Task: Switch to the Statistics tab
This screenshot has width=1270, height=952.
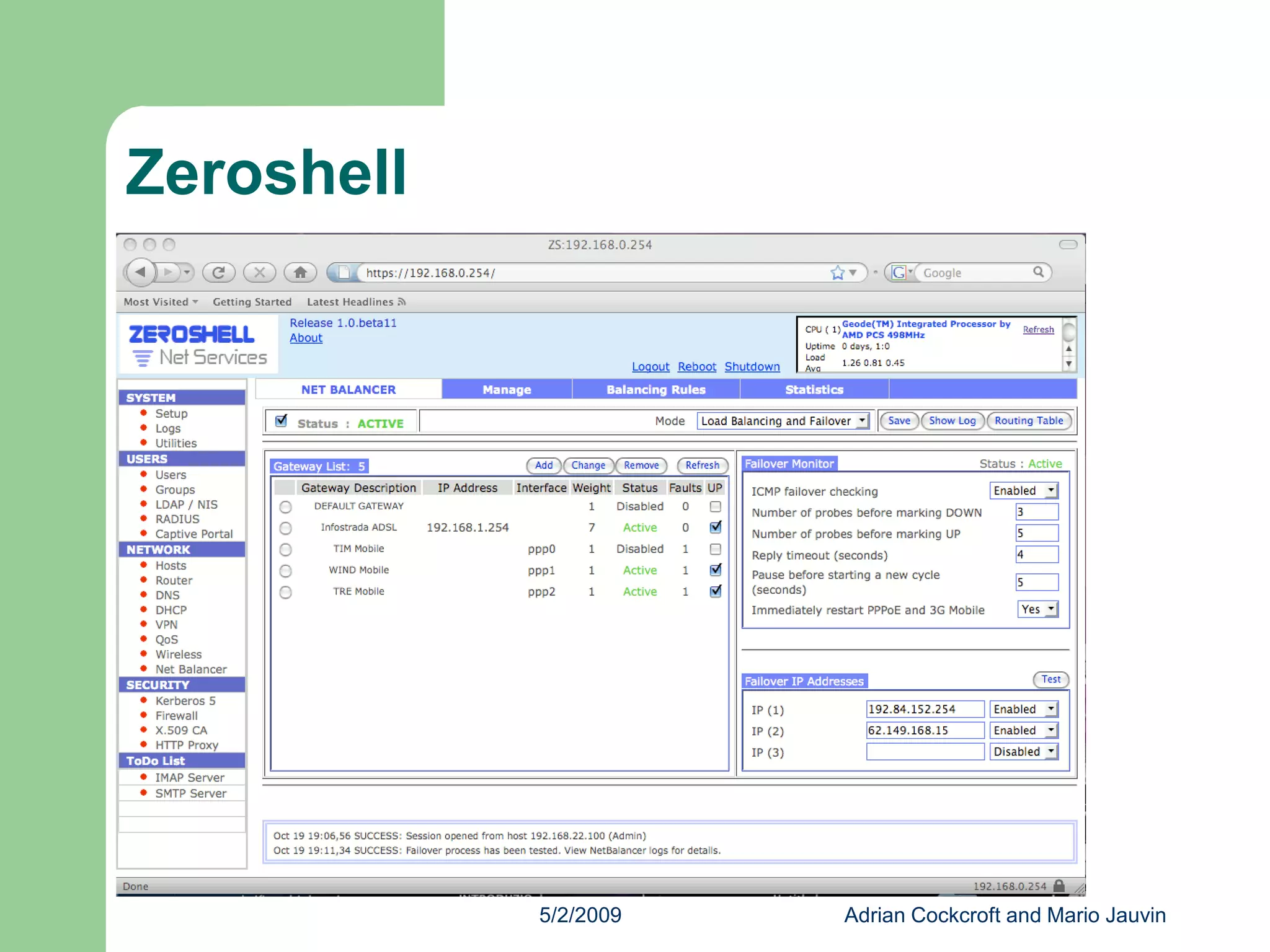Action: (814, 389)
